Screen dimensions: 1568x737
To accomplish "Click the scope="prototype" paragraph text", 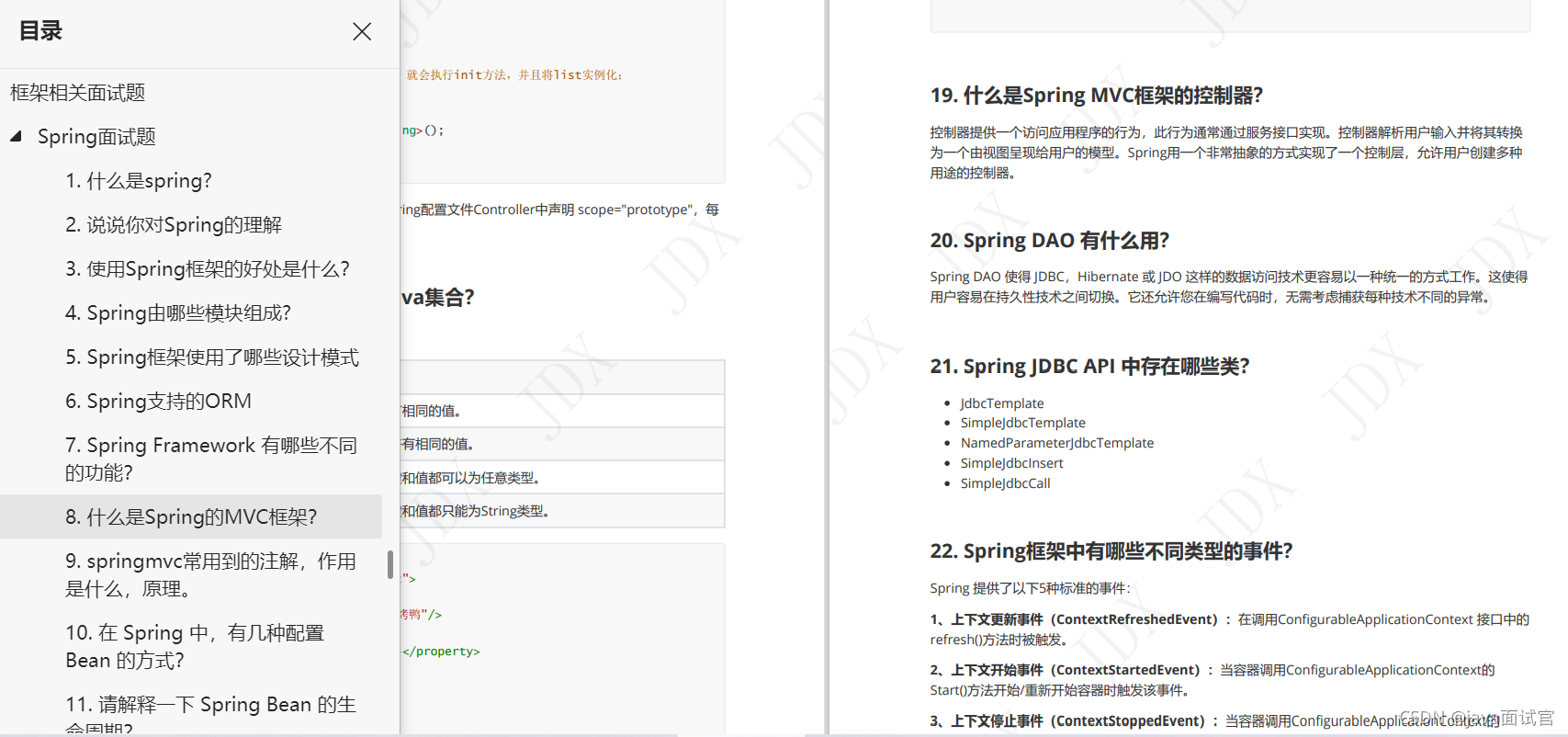I will 560,210.
